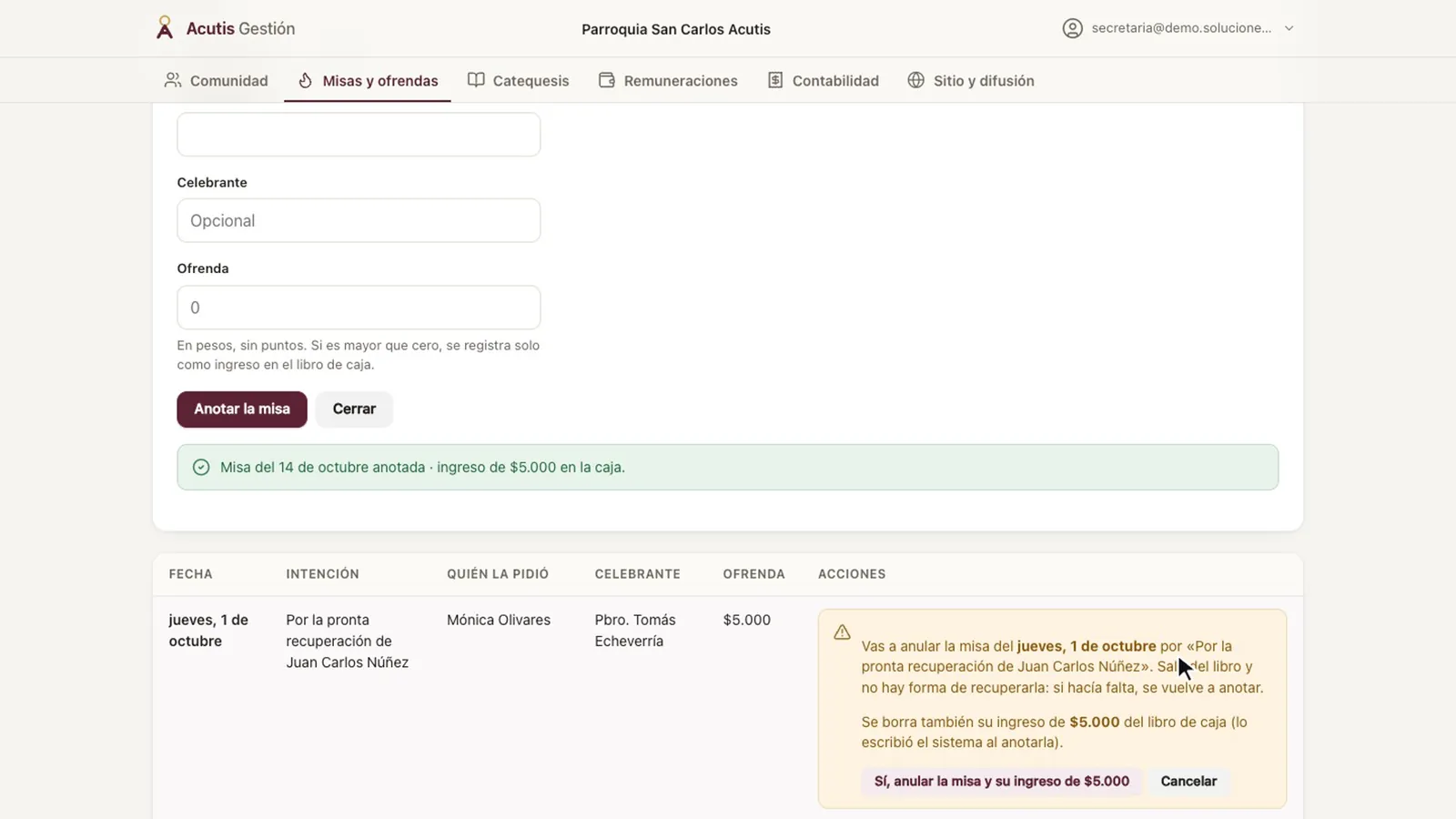The height and width of the screenshot is (819, 1456).
Task: Click the Cerrar button
Action: coord(354,409)
